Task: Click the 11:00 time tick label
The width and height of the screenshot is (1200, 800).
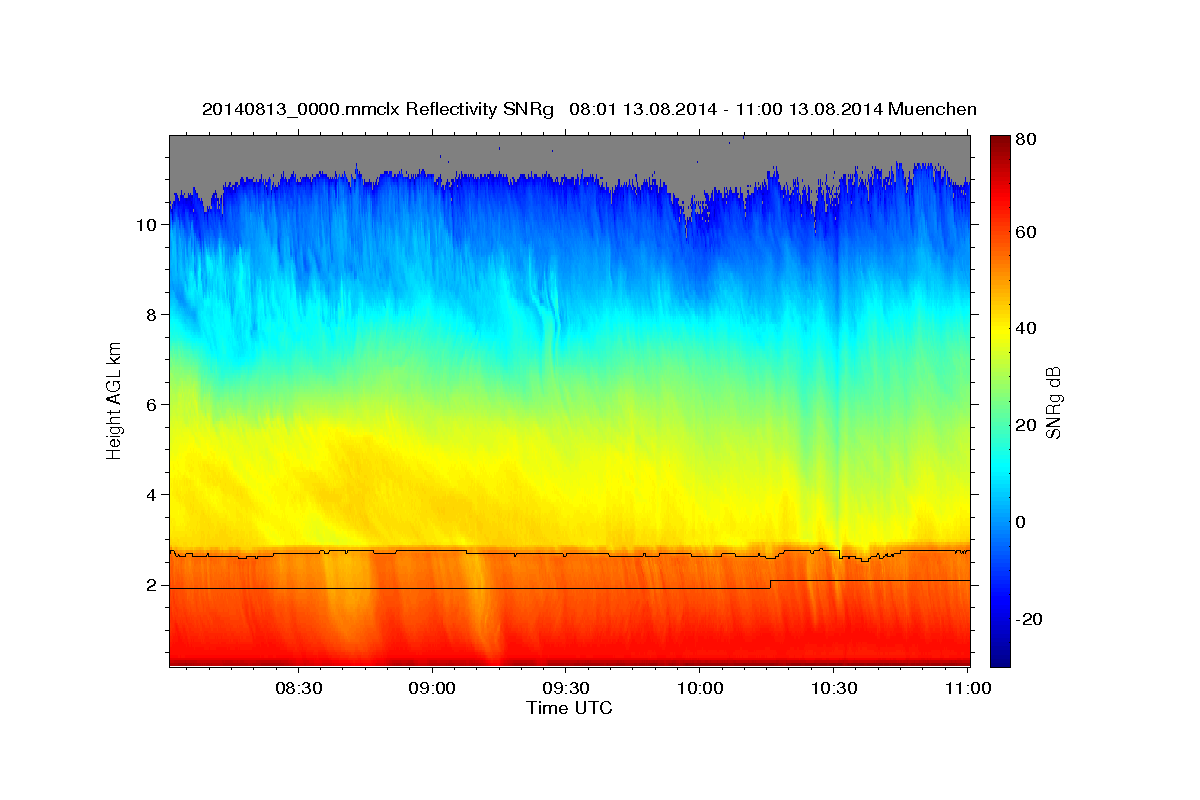Action: (x=967, y=689)
